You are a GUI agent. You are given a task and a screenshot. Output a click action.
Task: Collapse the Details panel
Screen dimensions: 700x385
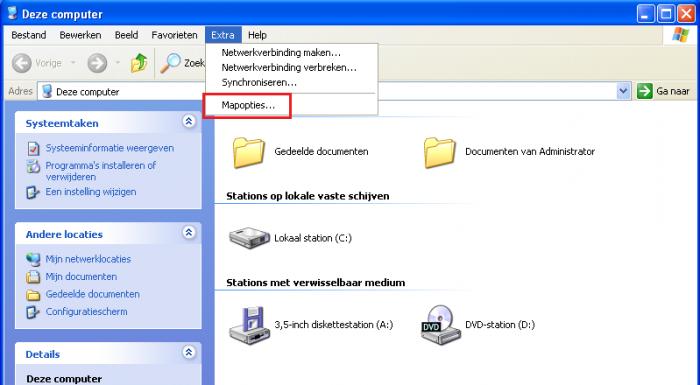click(x=189, y=352)
